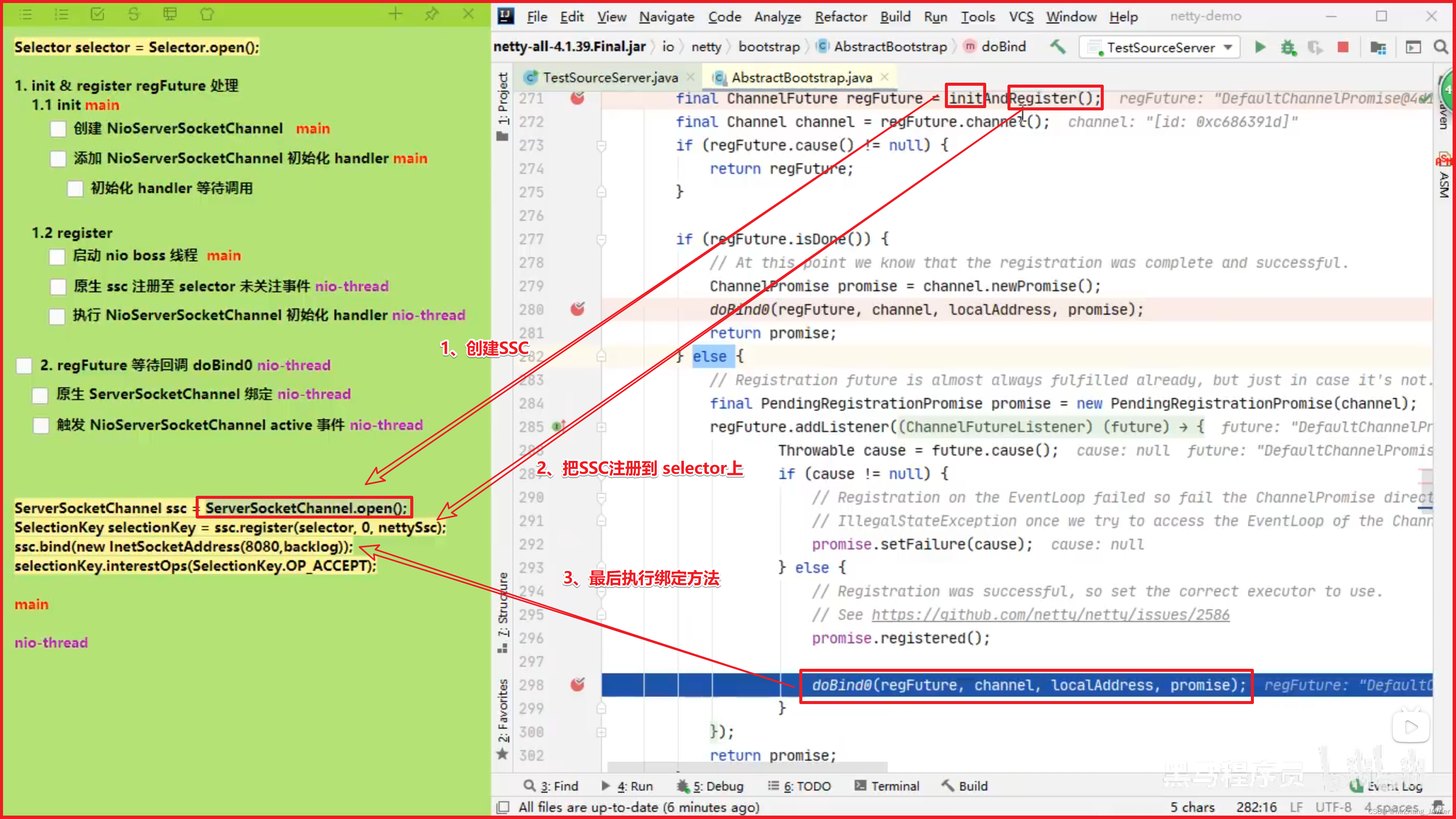Open Project Structure icon in toolbar
The width and height of the screenshot is (1456, 819).
(x=1378, y=47)
